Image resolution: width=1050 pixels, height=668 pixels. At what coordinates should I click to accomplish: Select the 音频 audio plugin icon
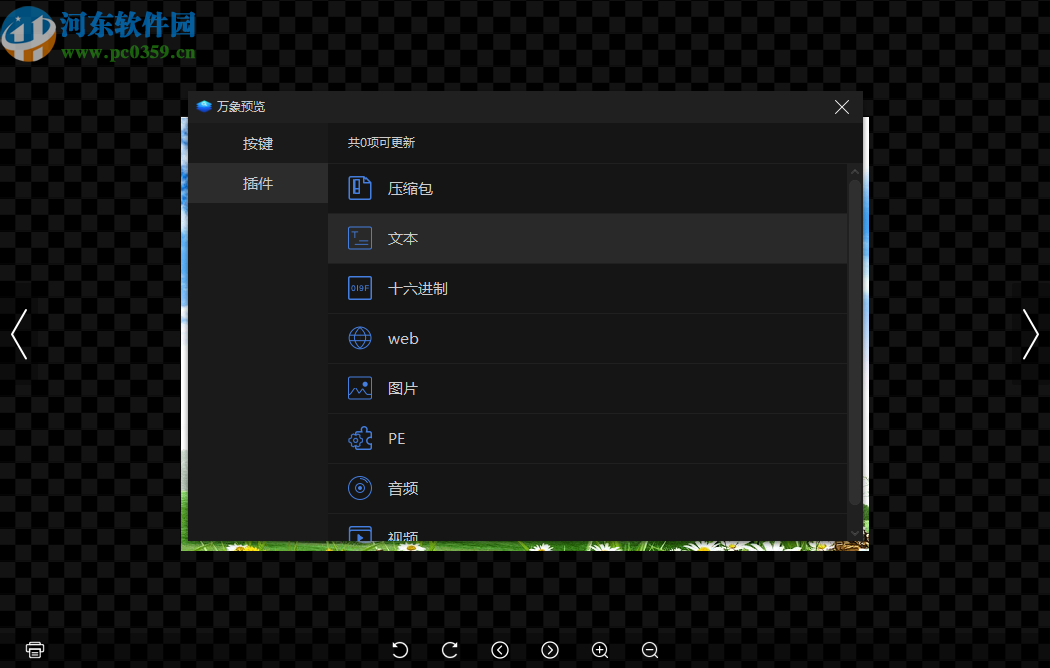pyautogui.click(x=360, y=487)
